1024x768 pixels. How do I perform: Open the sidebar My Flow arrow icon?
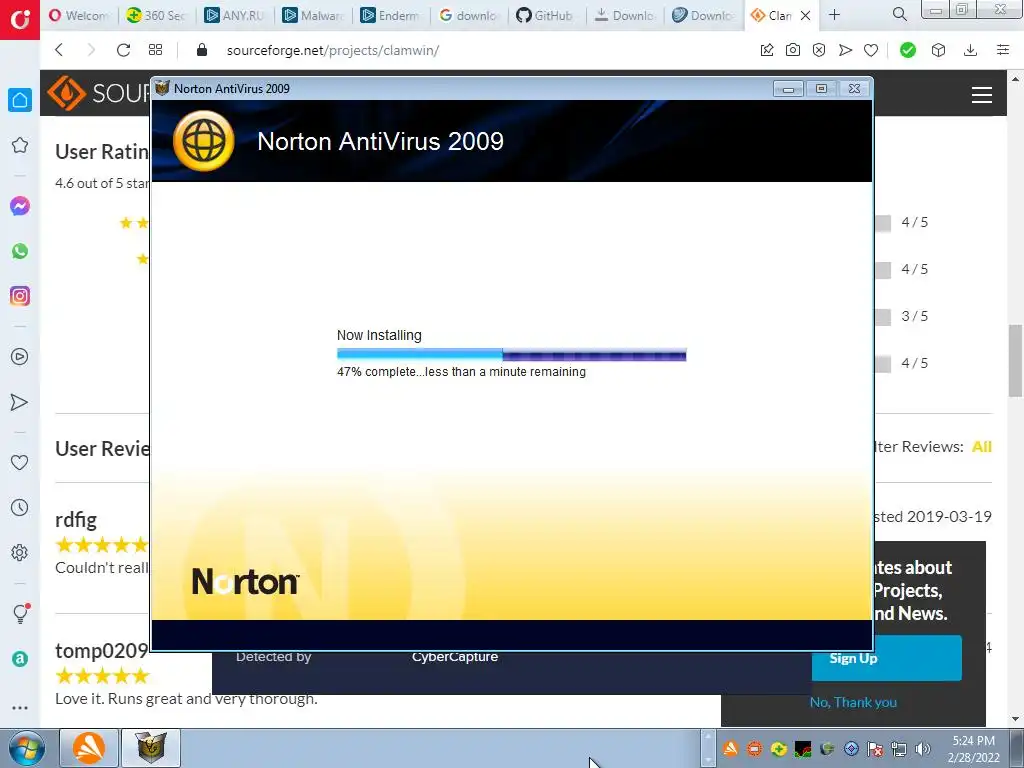pyautogui.click(x=20, y=402)
